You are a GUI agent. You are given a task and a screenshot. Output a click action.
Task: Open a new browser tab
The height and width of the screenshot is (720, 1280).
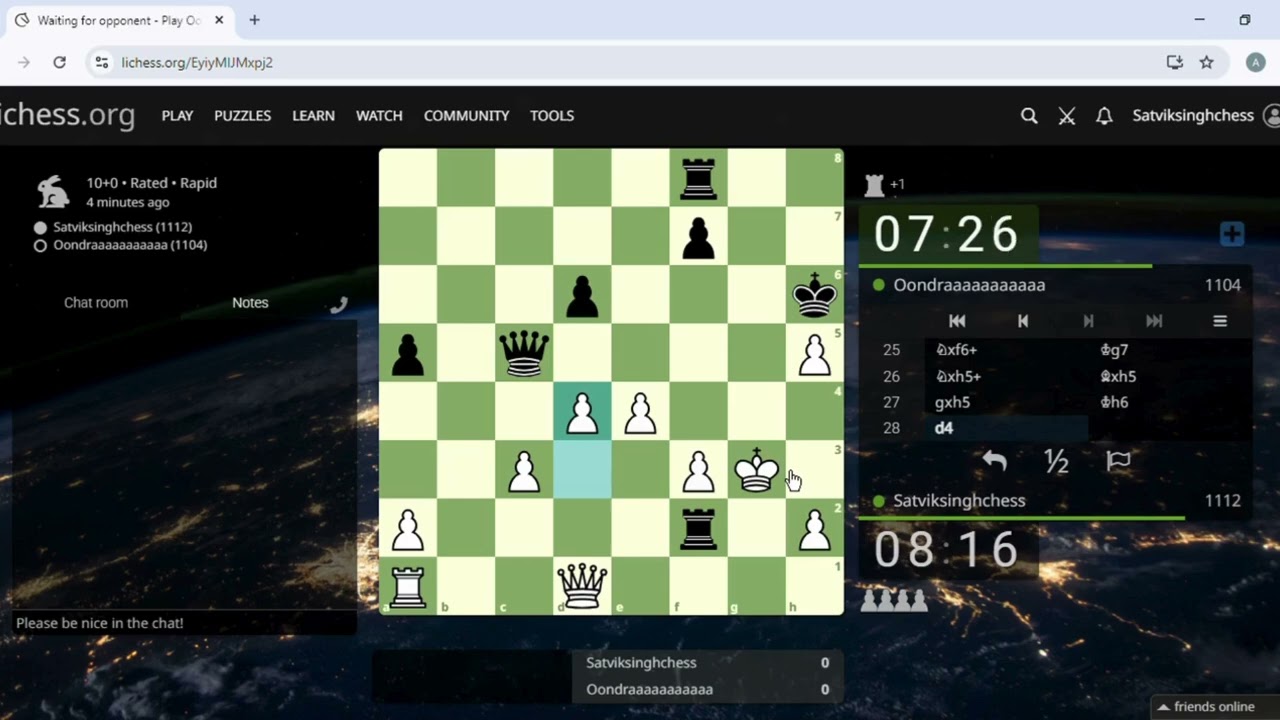(254, 20)
